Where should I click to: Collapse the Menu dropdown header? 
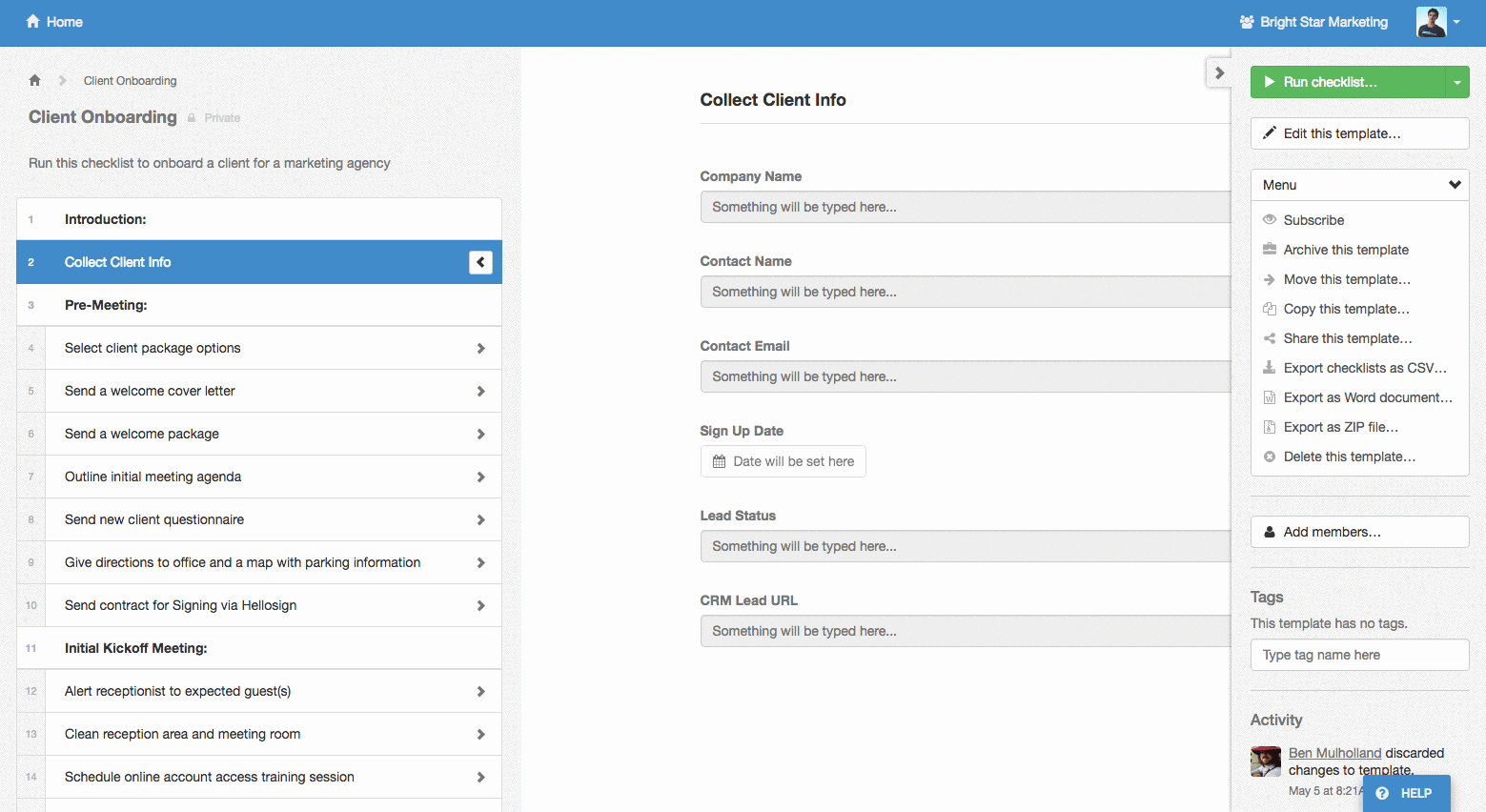(x=1360, y=185)
